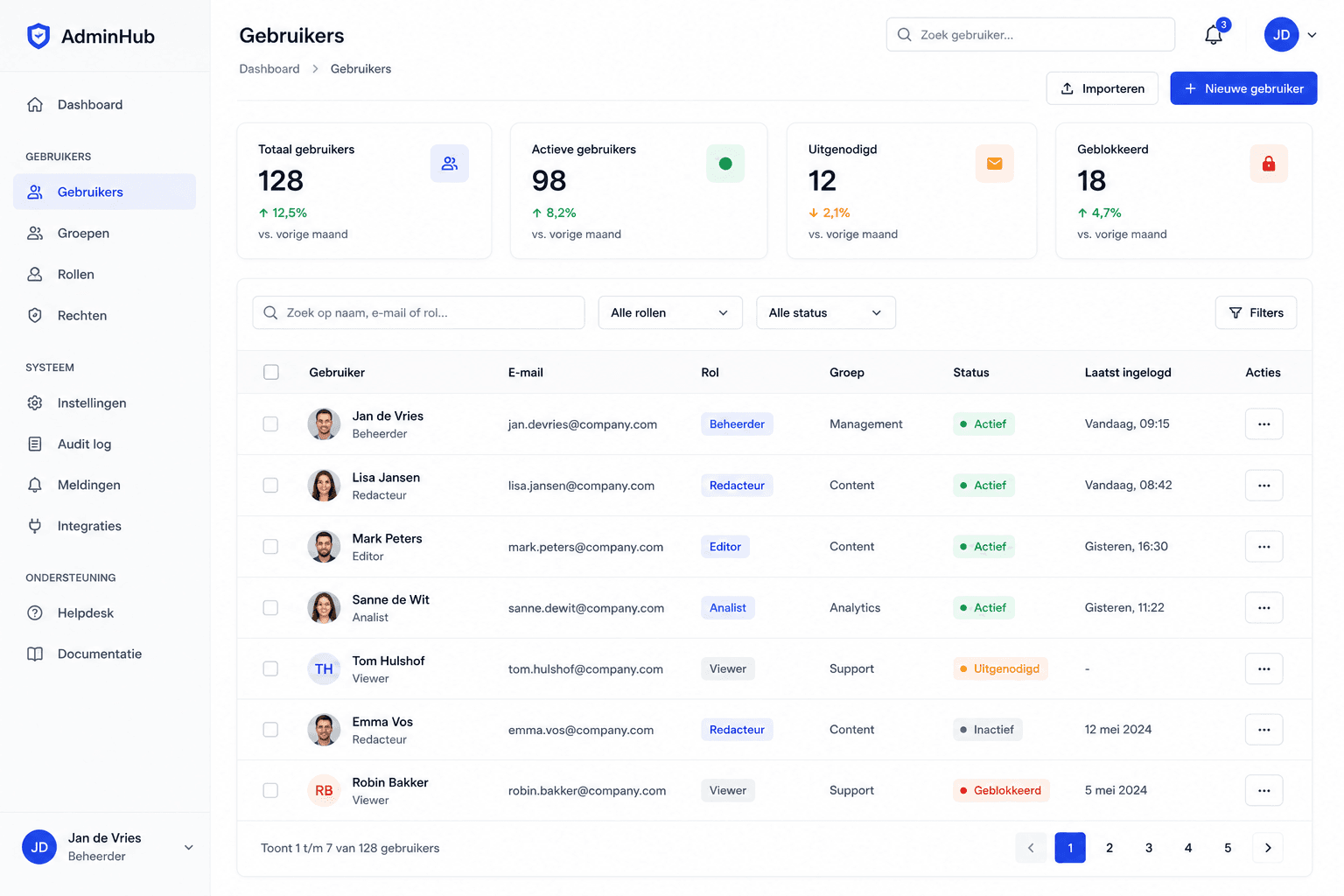Click the Geblokkeerd red lock icon

coord(1269,164)
